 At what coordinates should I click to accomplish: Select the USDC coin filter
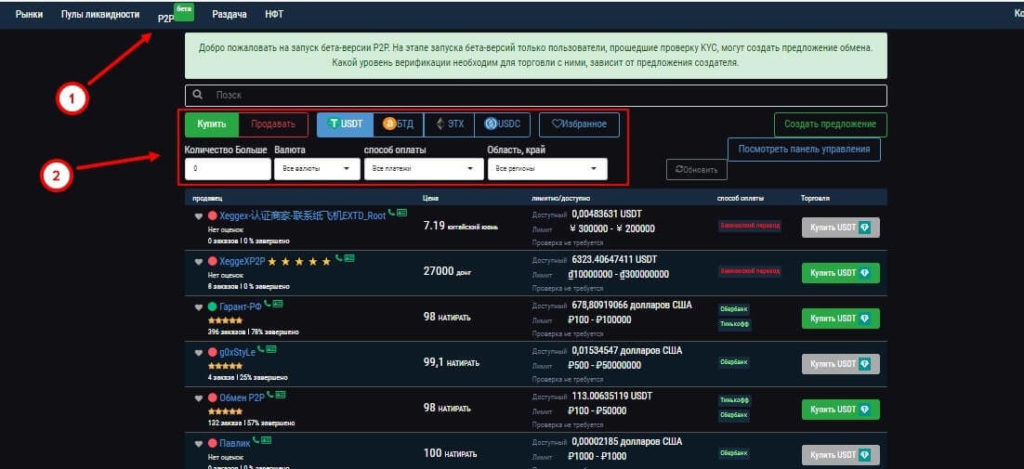pos(505,124)
